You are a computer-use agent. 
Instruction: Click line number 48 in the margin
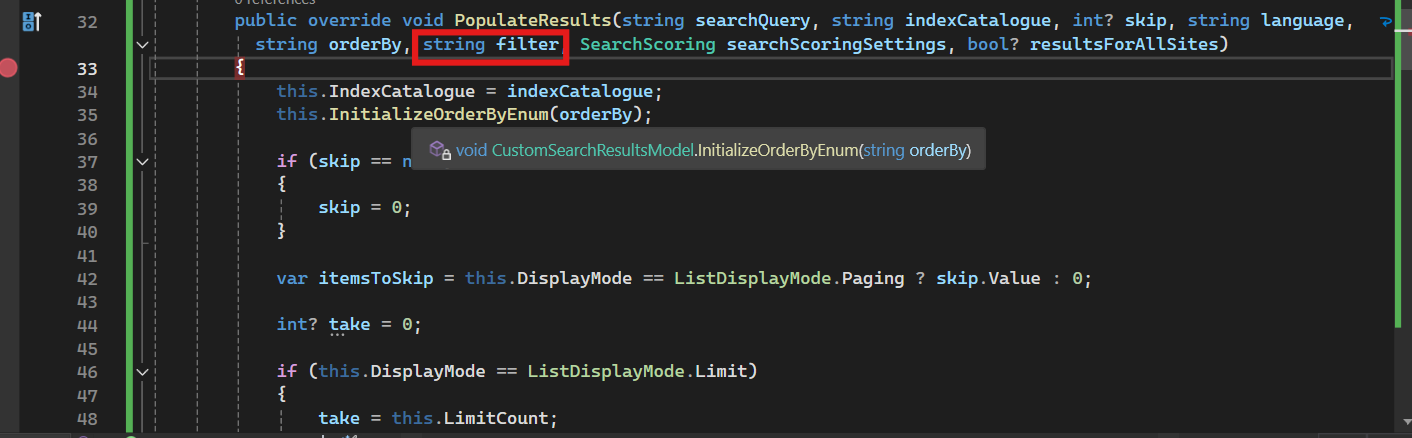point(87,418)
